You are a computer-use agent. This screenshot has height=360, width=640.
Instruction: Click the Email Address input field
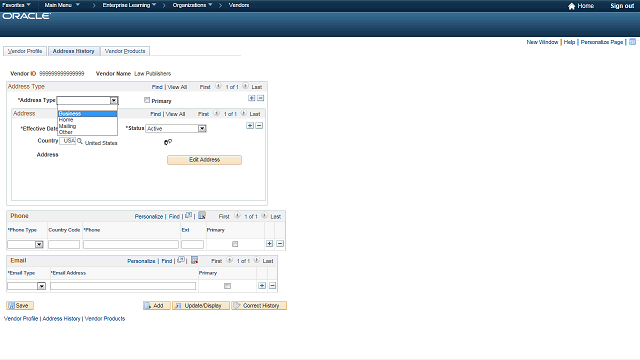click(x=123, y=286)
